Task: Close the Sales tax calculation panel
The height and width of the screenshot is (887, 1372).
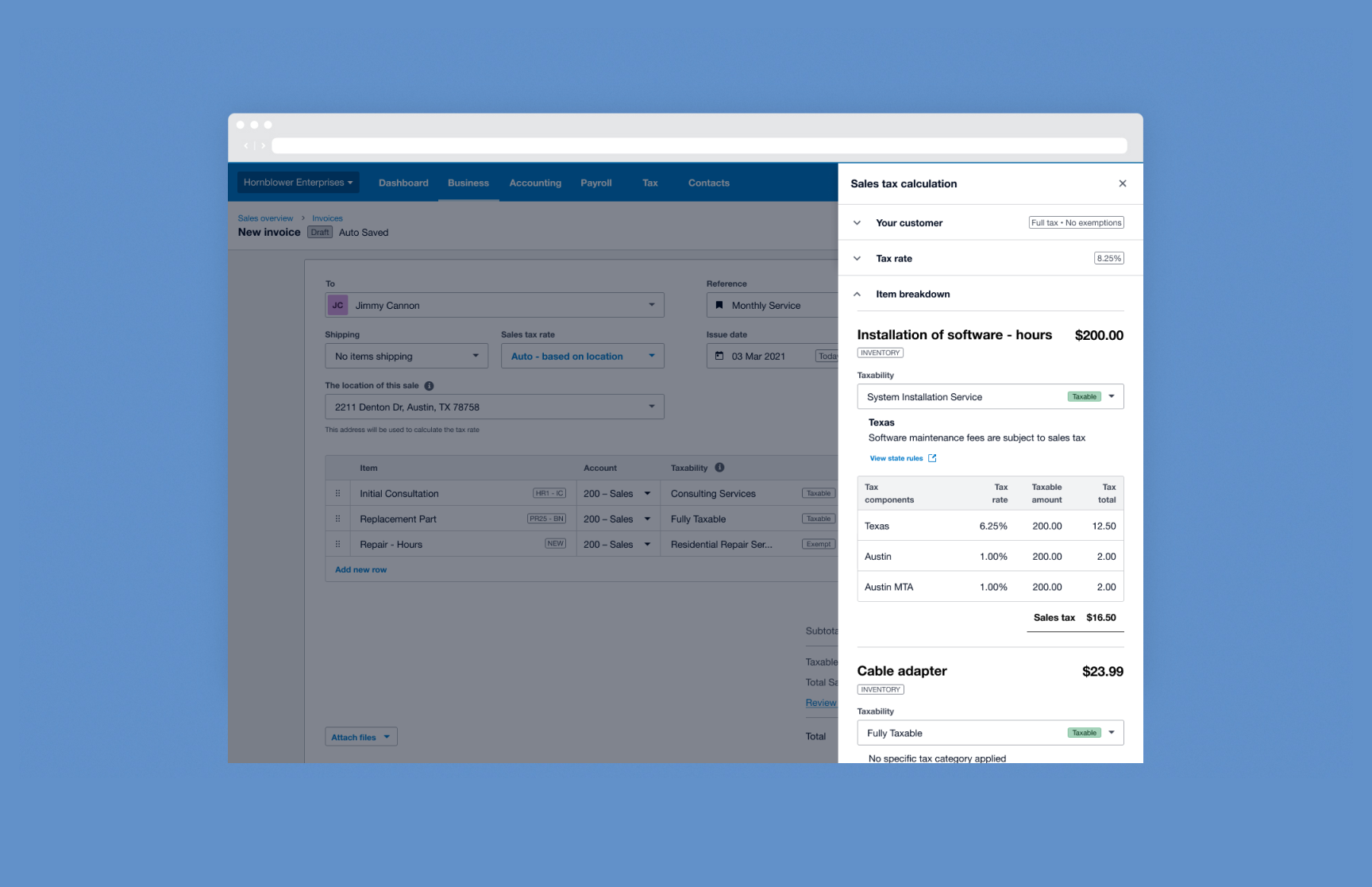Action: [x=1122, y=183]
